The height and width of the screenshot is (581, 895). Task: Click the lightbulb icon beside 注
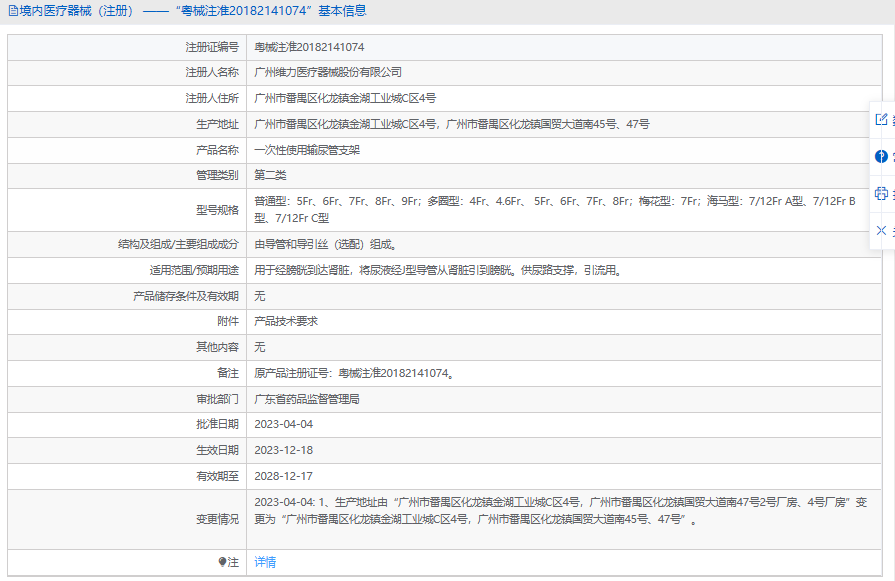[x=222, y=562]
